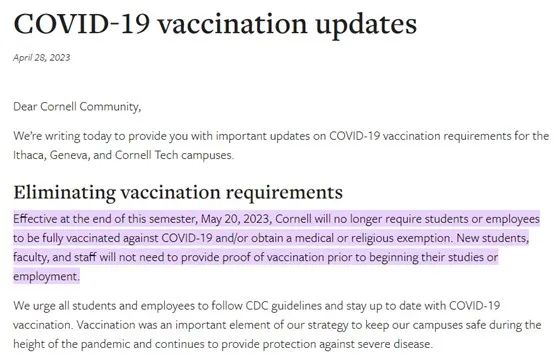554x360 pixels.
Task: Click 'New students,' in highlighted paragraph
Action: pos(493,238)
